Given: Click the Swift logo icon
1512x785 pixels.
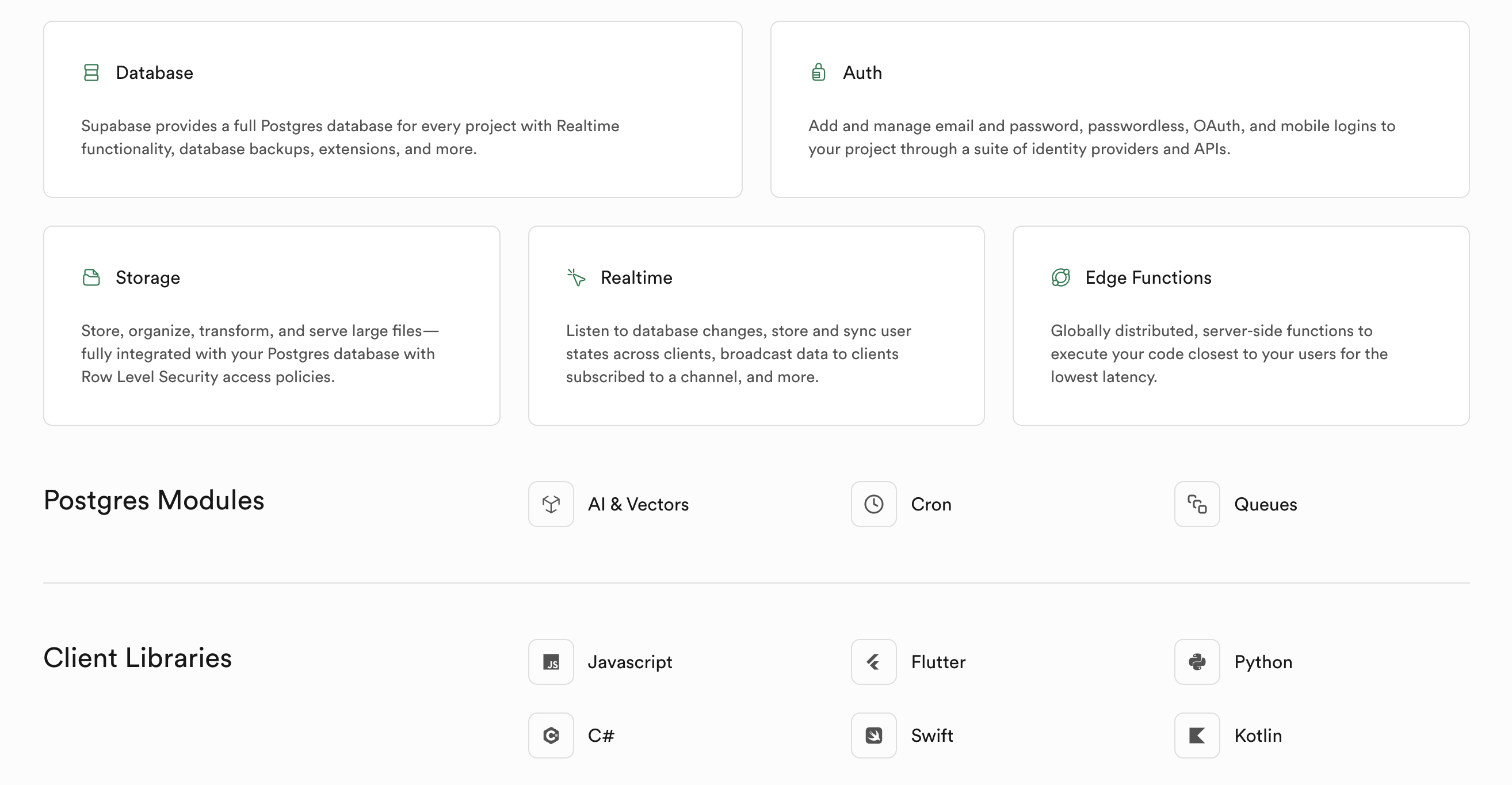Looking at the screenshot, I should click(x=873, y=735).
